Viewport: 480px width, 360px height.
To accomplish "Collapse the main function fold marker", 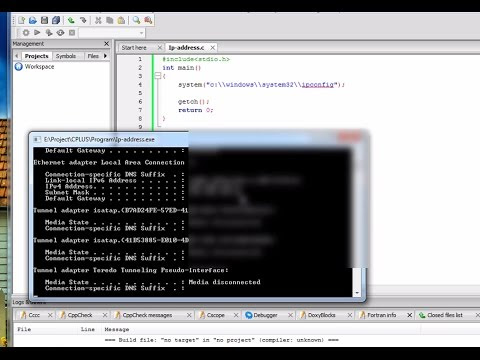I will [x=158, y=76].
